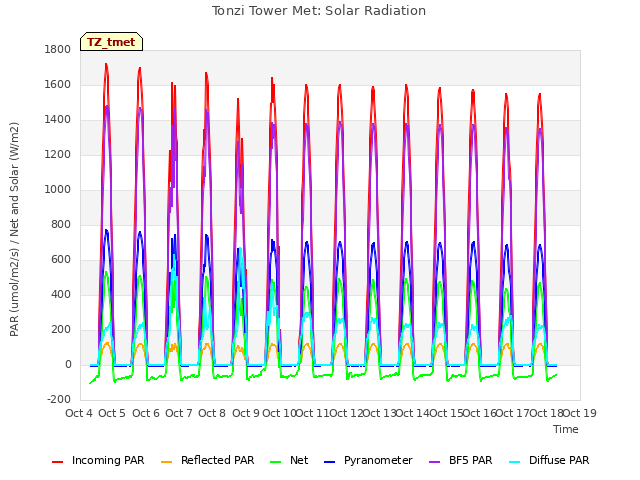
Task: Click the Oct 19 x-axis tick label
Action: tap(580, 413)
